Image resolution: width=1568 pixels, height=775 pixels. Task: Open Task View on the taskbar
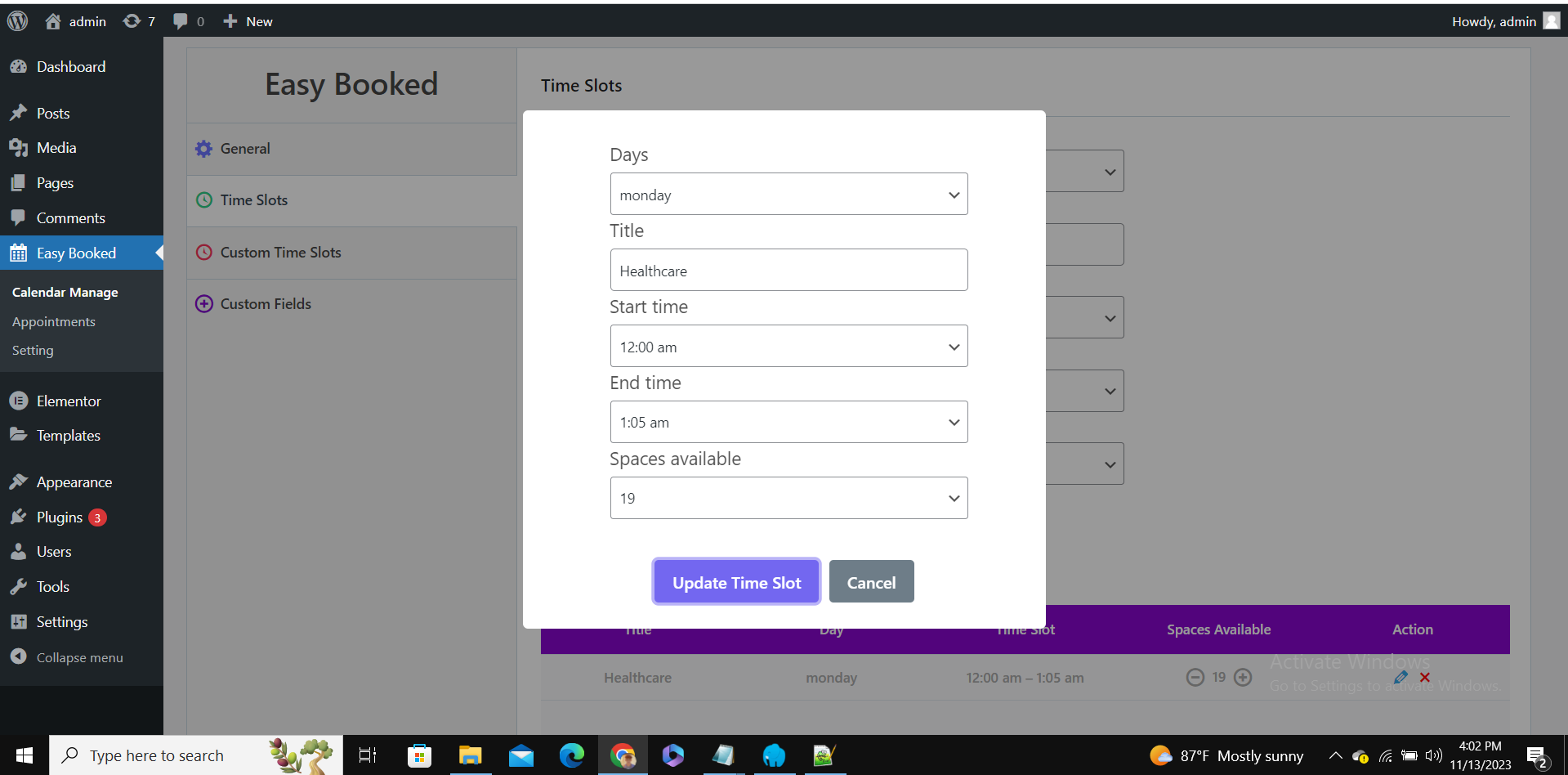368,755
